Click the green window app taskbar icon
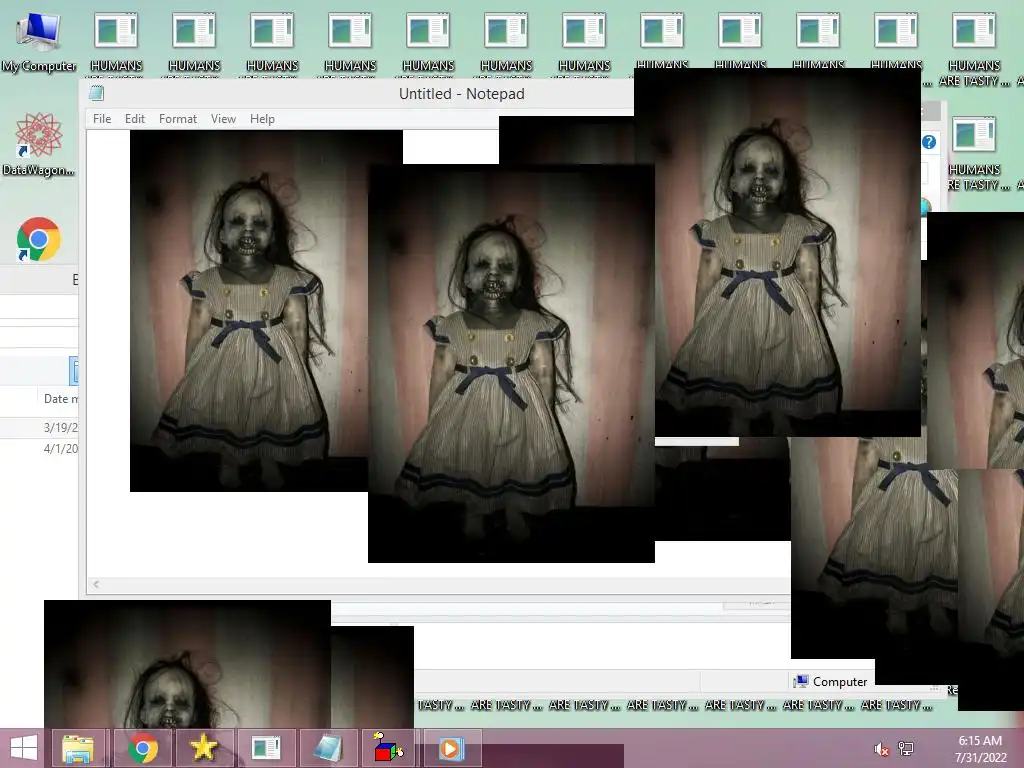 click(265, 748)
